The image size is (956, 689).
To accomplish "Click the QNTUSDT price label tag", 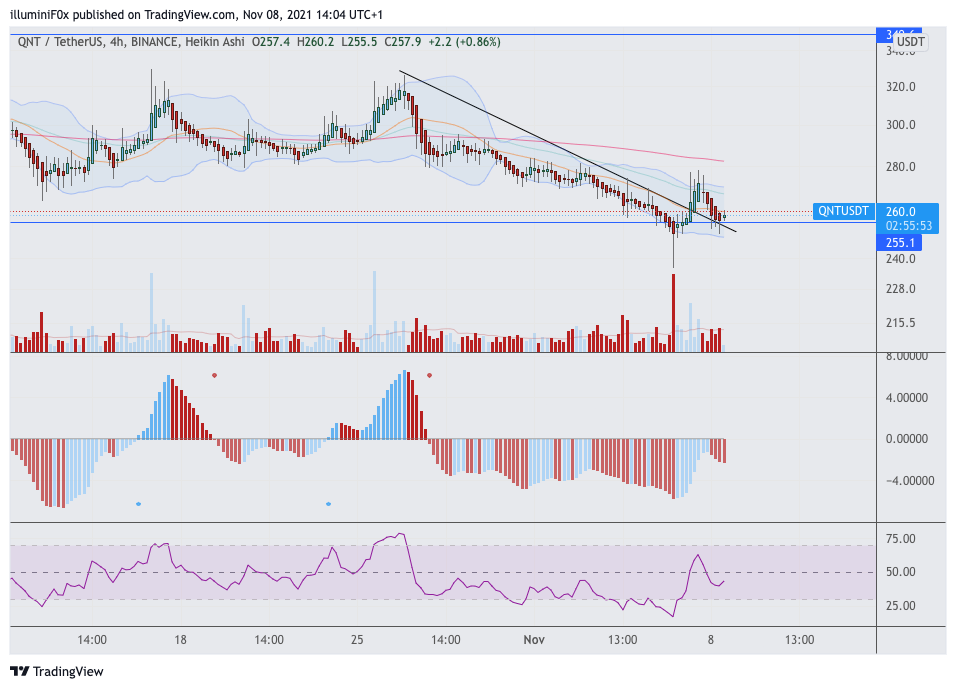I will 843,211.
